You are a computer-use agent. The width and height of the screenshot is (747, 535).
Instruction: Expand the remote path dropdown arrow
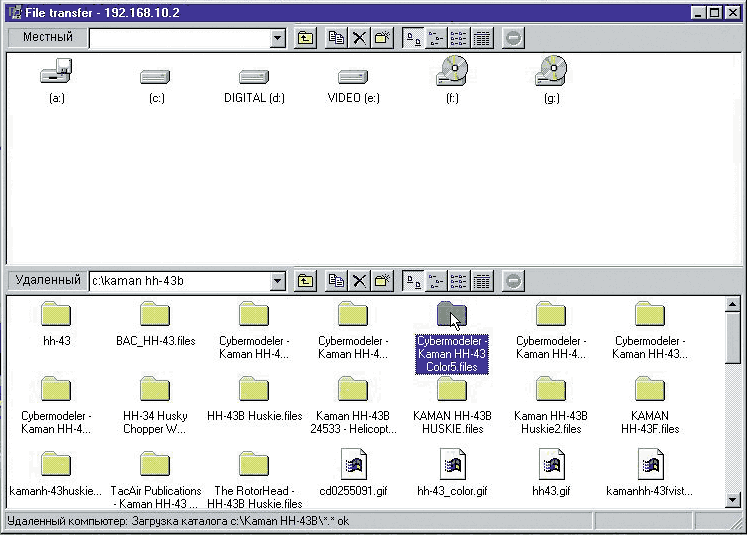278,282
